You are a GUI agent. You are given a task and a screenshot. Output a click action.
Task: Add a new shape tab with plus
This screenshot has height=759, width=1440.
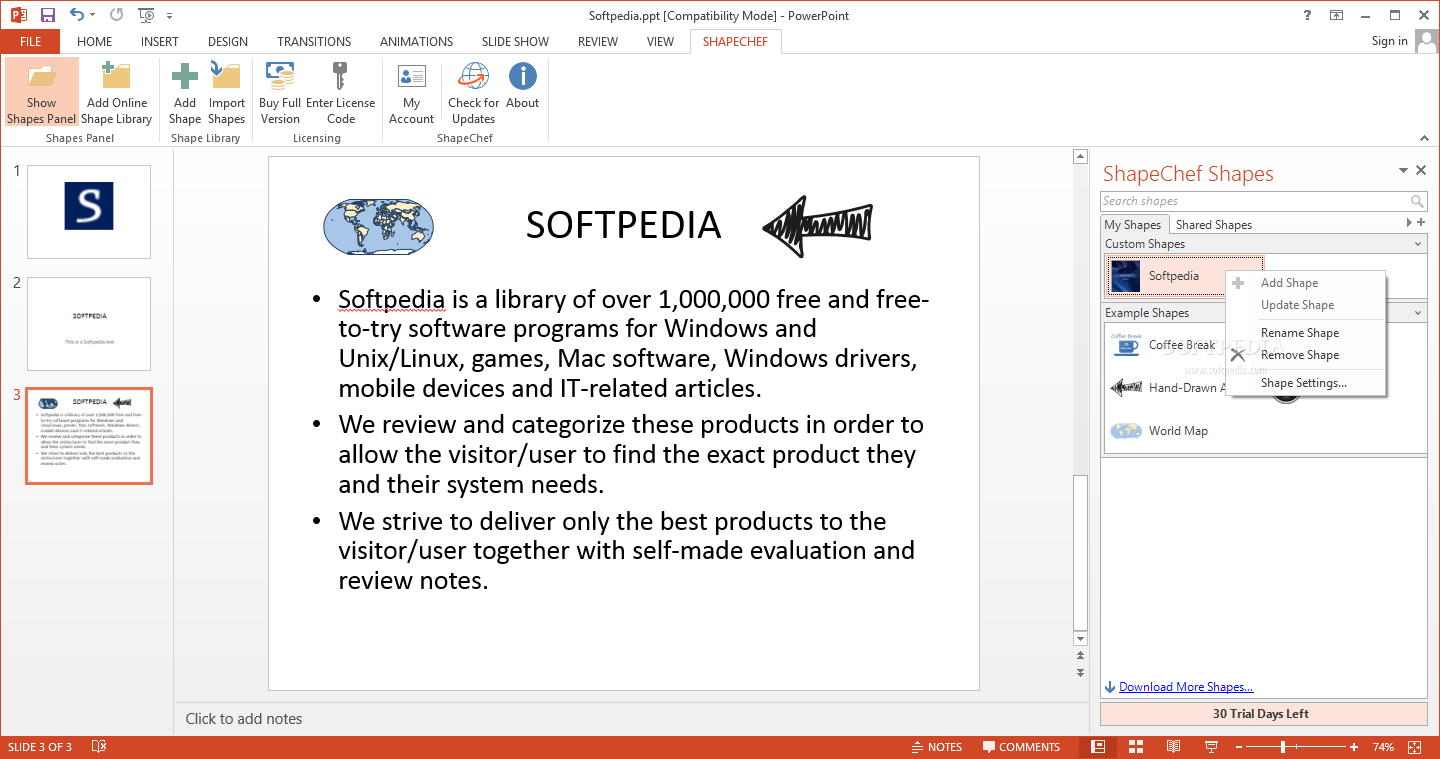[x=1421, y=222]
